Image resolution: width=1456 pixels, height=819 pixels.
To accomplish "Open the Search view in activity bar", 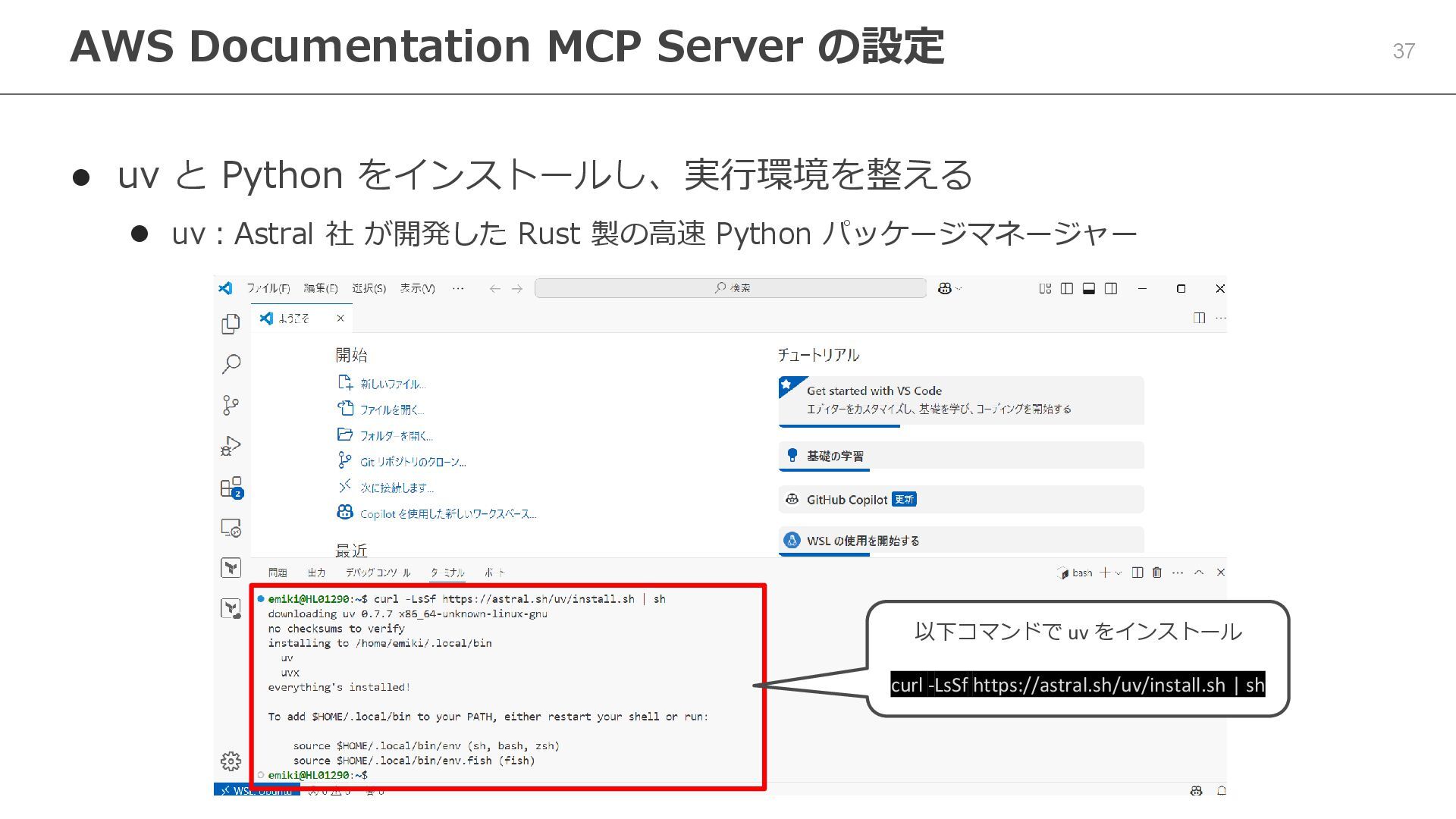I will (x=231, y=364).
